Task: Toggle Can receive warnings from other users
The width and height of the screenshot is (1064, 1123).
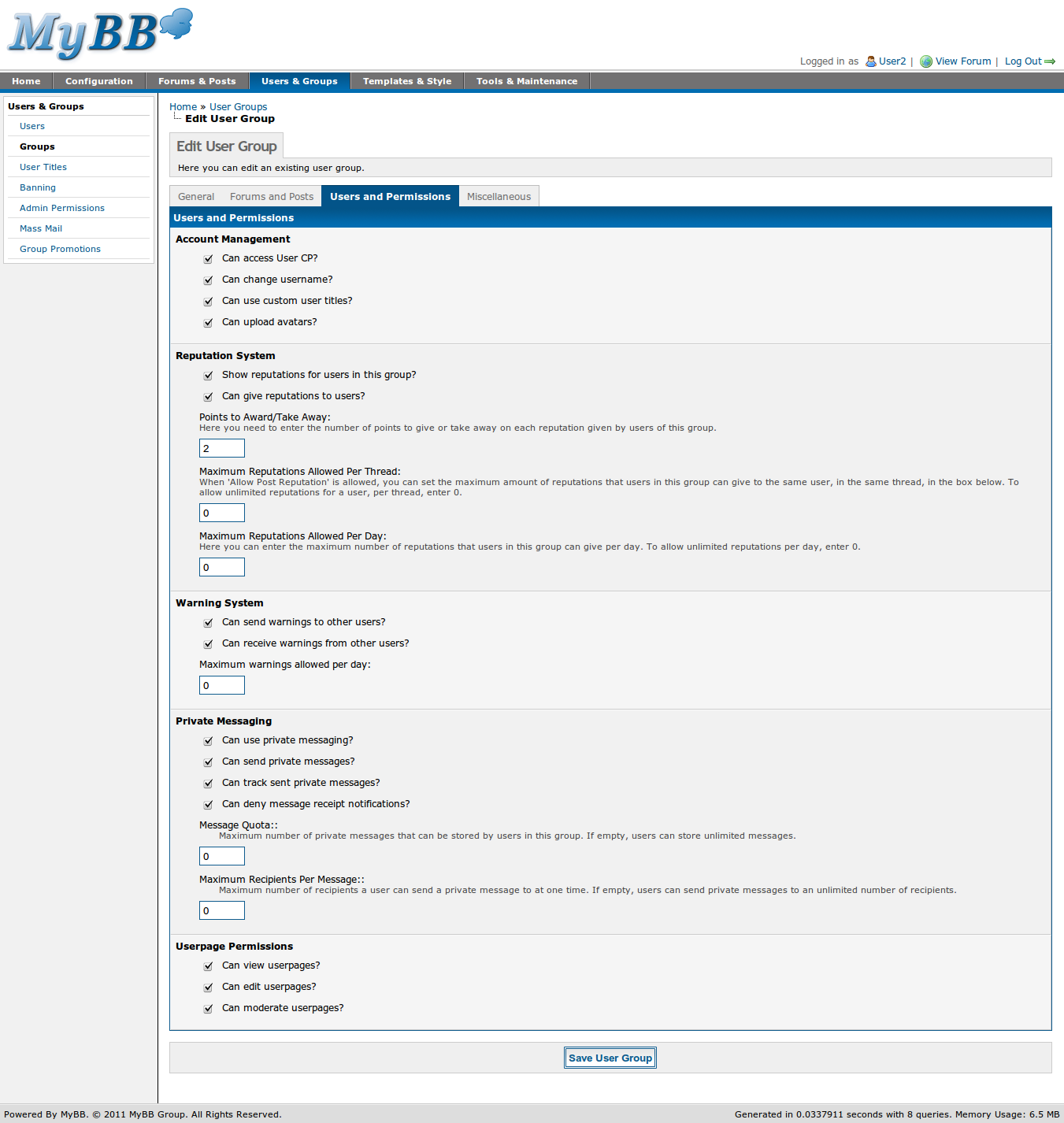Action: (208, 644)
